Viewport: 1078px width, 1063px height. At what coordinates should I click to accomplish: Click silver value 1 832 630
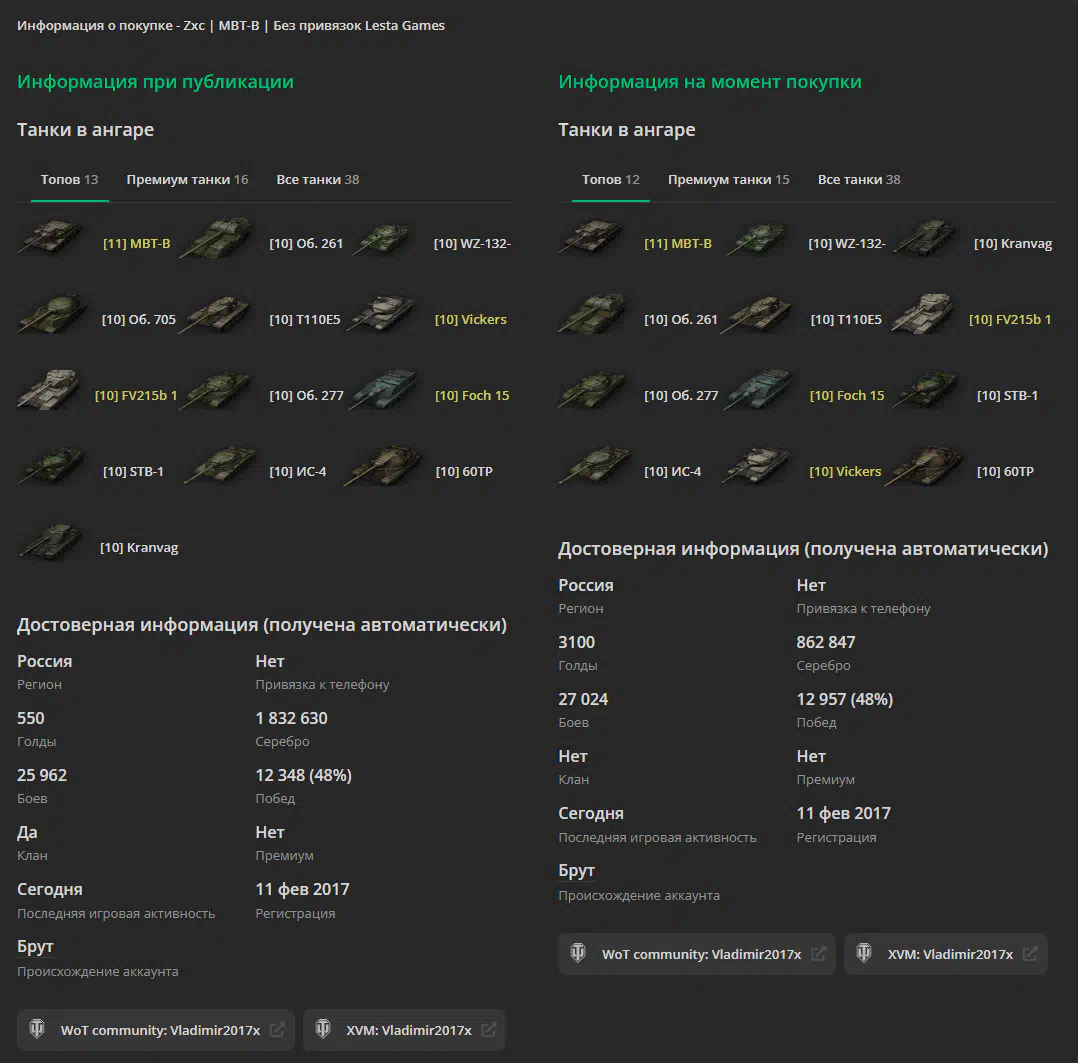(292, 719)
